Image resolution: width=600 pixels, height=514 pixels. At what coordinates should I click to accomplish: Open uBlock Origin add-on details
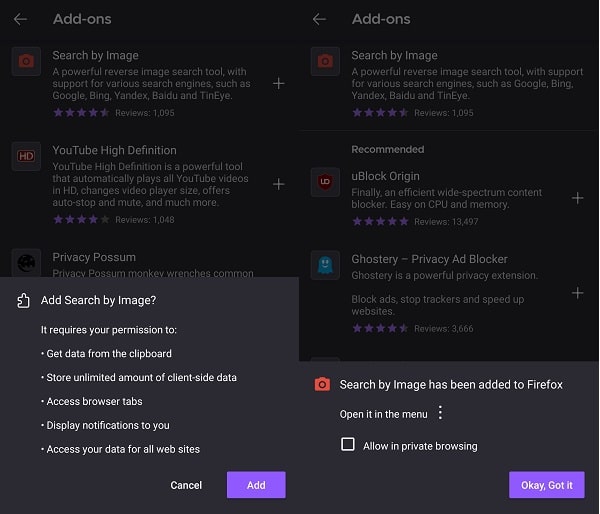pos(386,175)
